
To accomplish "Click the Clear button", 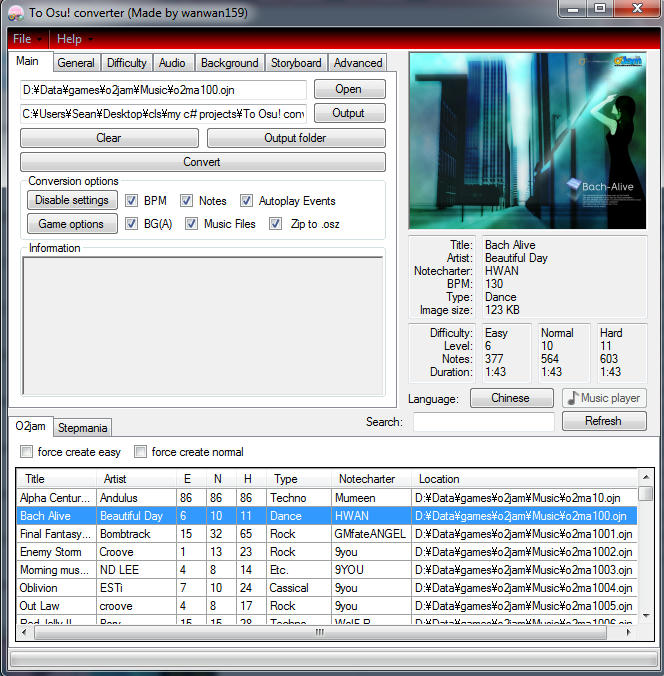I will pyautogui.click(x=109, y=138).
